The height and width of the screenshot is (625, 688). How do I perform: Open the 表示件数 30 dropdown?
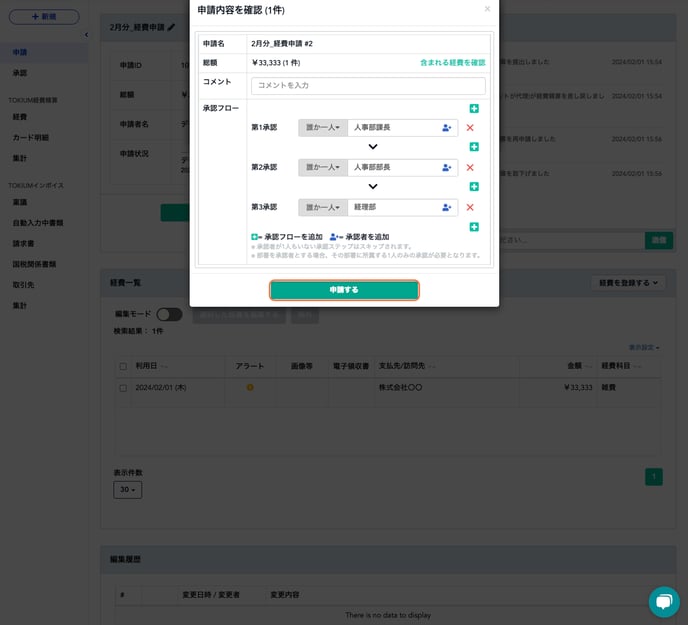[x=128, y=490]
